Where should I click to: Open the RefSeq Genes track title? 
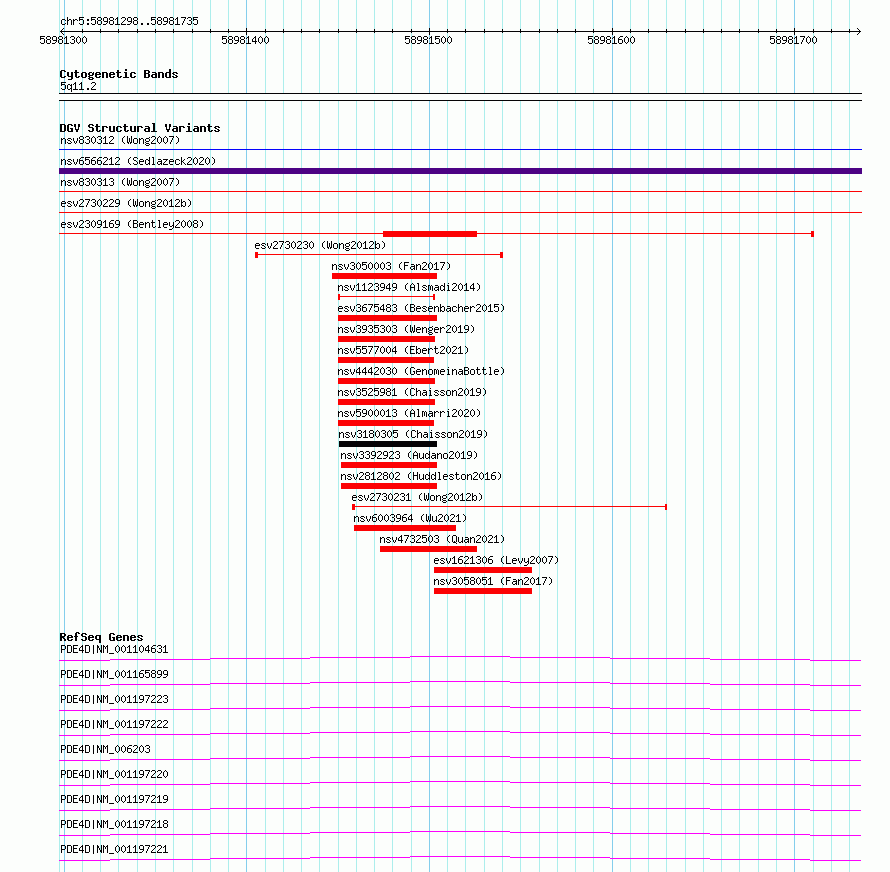(101, 637)
